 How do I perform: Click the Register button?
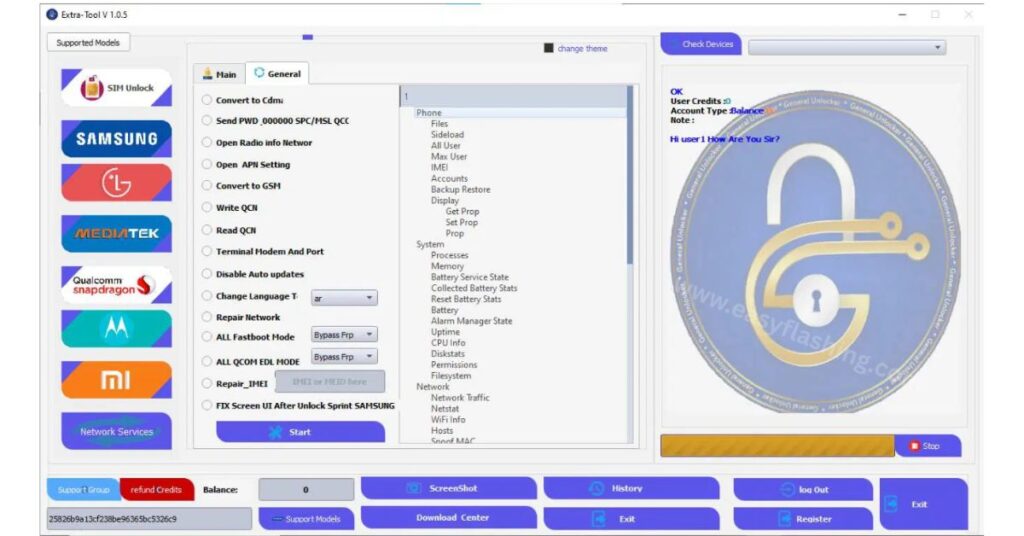point(803,519)
